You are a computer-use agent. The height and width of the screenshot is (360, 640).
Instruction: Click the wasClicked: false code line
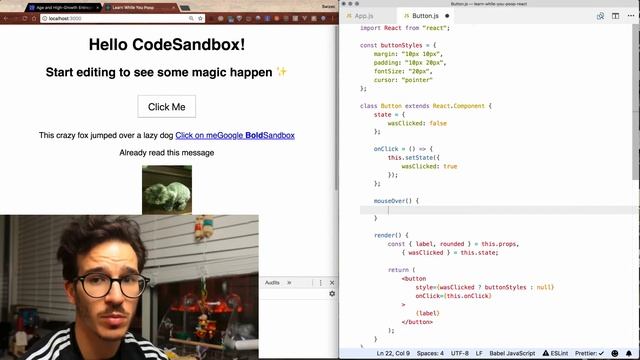tap(417, 123)
